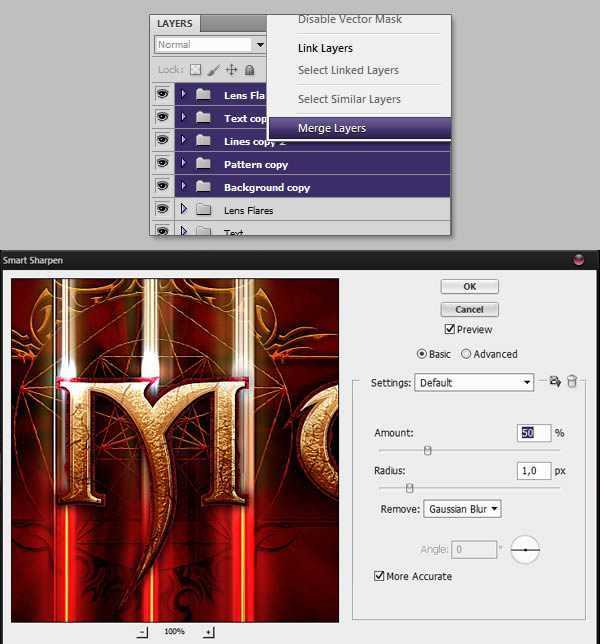The image size is (600, 644).
Task: Save current sharpen settings icon
Action: (555, 381)
